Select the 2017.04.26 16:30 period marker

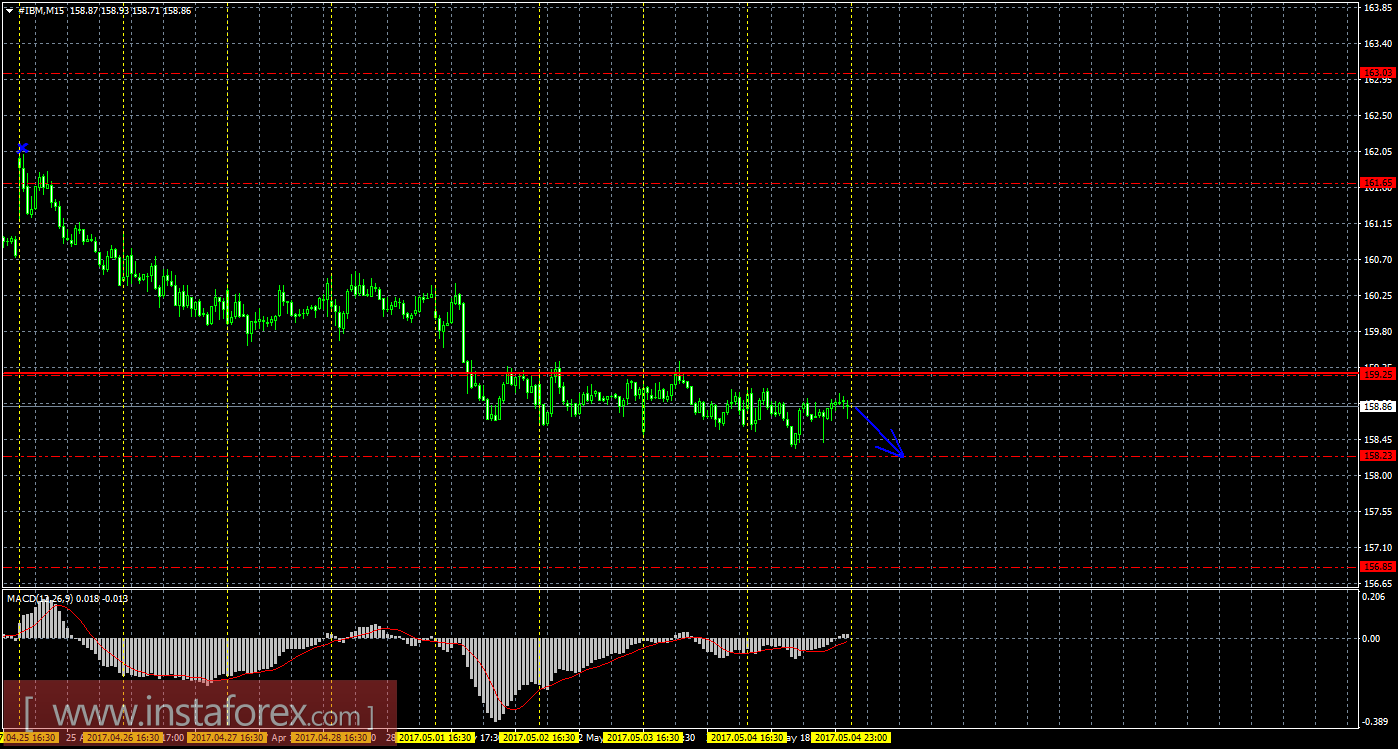121,738
